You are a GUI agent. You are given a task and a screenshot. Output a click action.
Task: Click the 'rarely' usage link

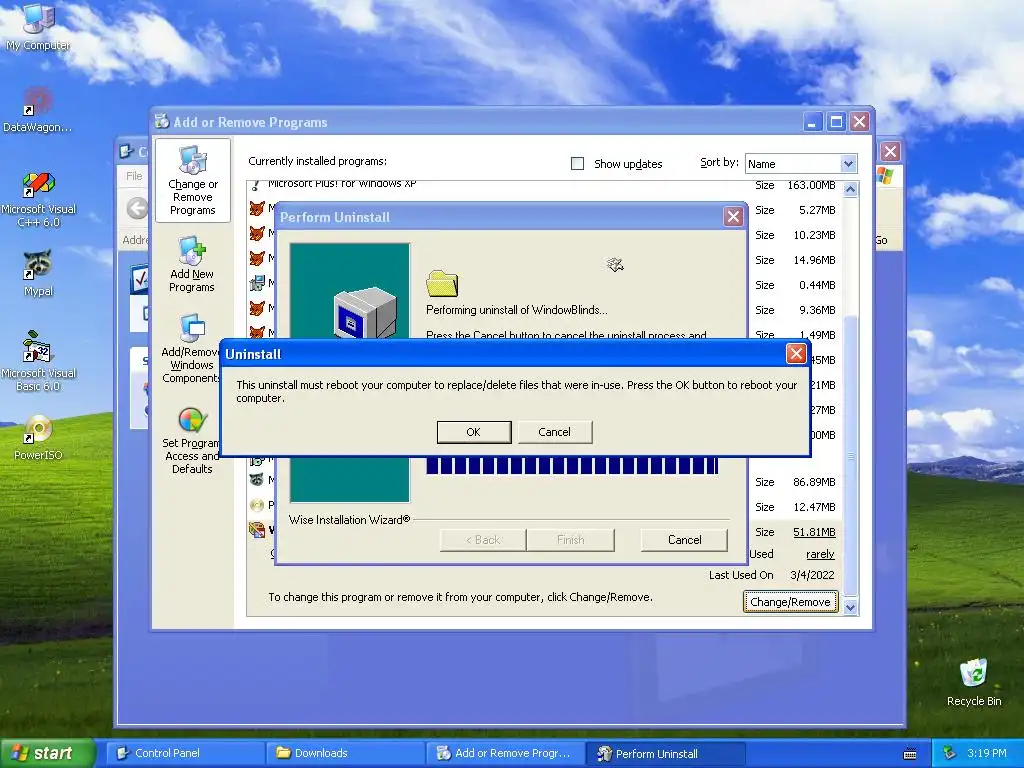point(820,554)
